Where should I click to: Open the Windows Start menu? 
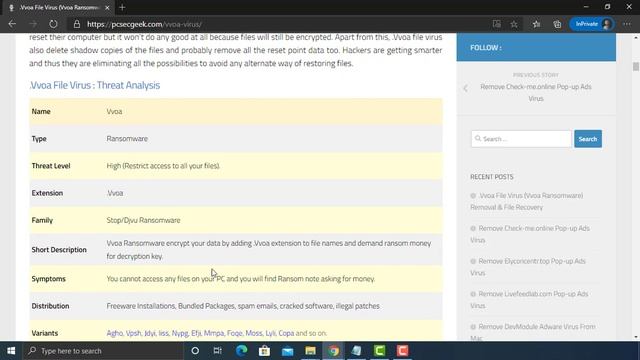tap(11, 351)
